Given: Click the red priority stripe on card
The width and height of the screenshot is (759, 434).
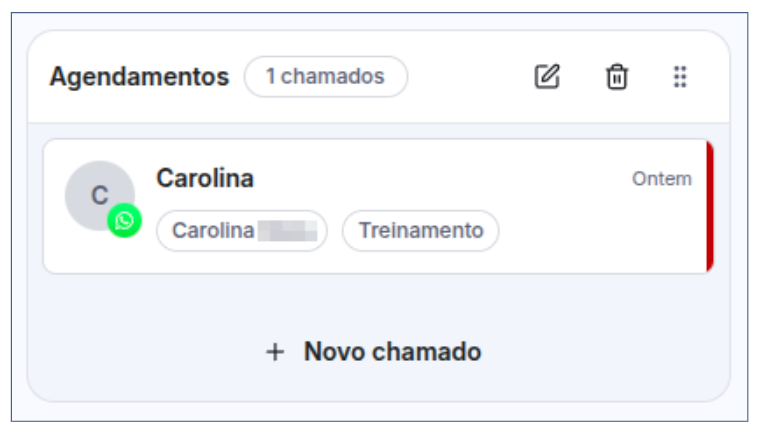Looking at the screenshot, I should 709,206.
